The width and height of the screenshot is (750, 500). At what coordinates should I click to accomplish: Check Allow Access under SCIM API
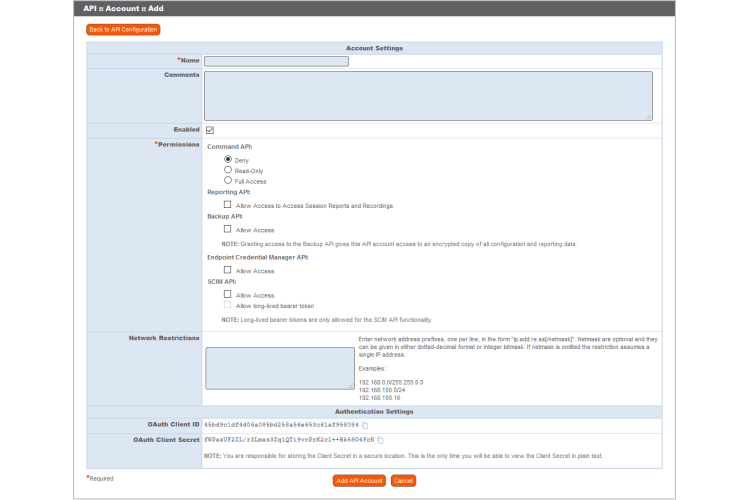click(x=228, y=295)
